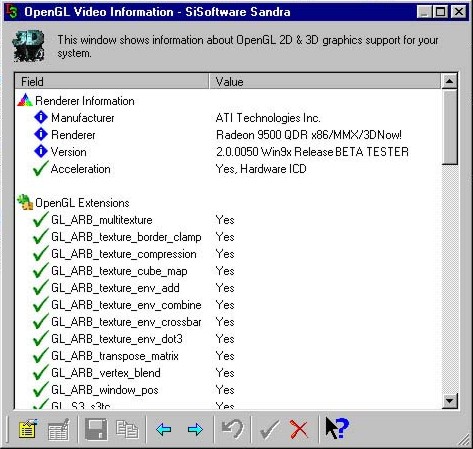Click the grey checkmark OK icon
This screenshot has width=473, height=449.
coord(269,429)
